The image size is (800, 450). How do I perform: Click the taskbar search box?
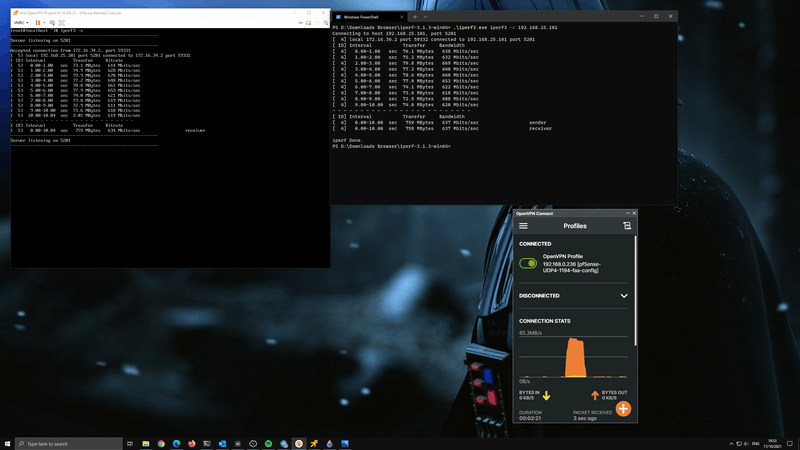point(69,443)
